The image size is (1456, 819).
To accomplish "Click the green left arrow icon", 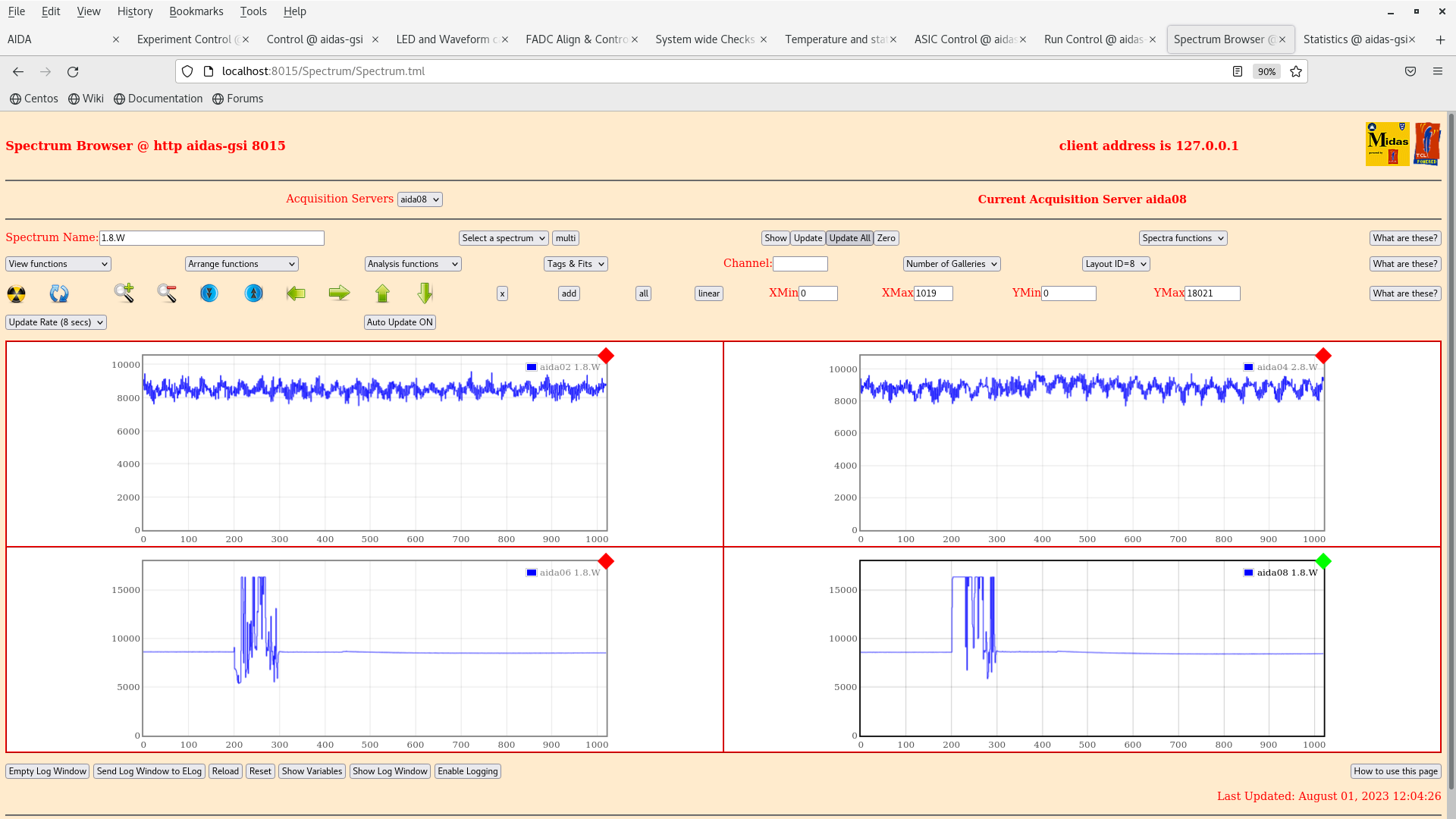I will [296, 293].
